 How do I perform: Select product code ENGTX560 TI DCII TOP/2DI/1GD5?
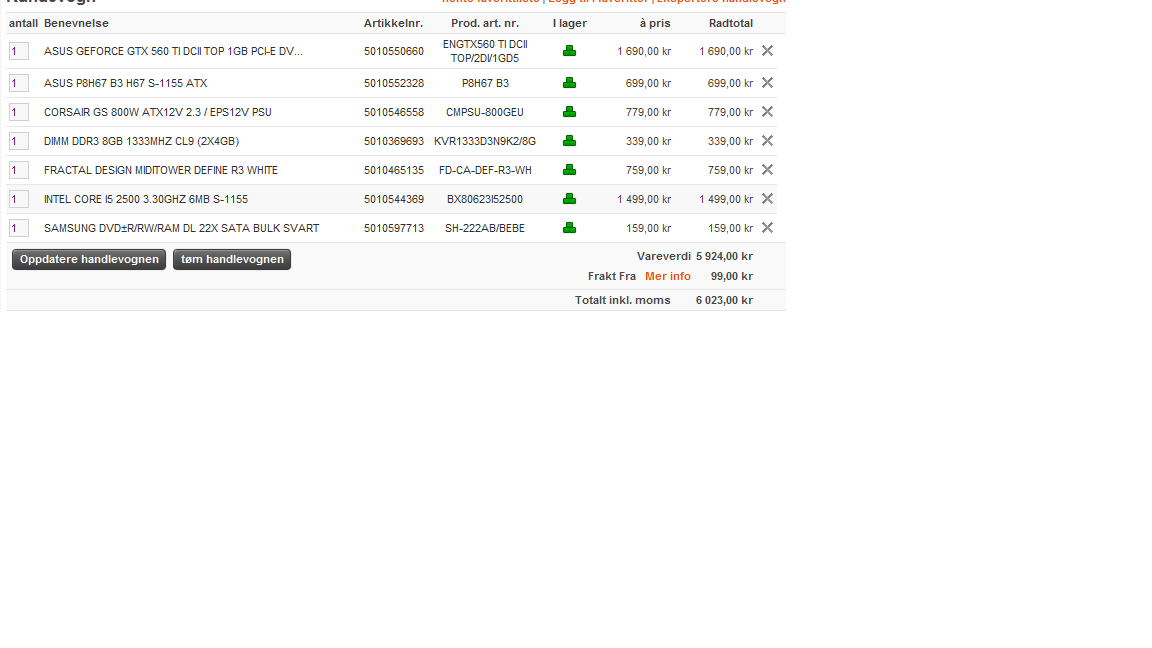485,51
